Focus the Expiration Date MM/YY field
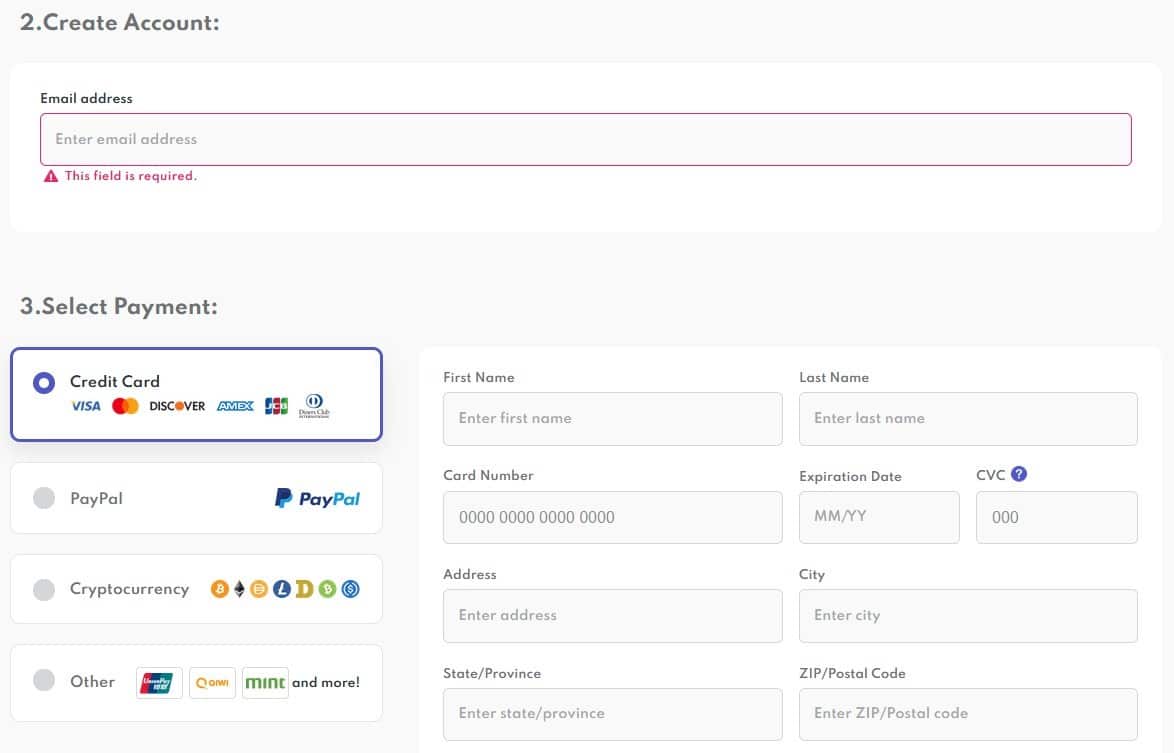This screenshot has height=753, width=1174. tap(879, 517)
